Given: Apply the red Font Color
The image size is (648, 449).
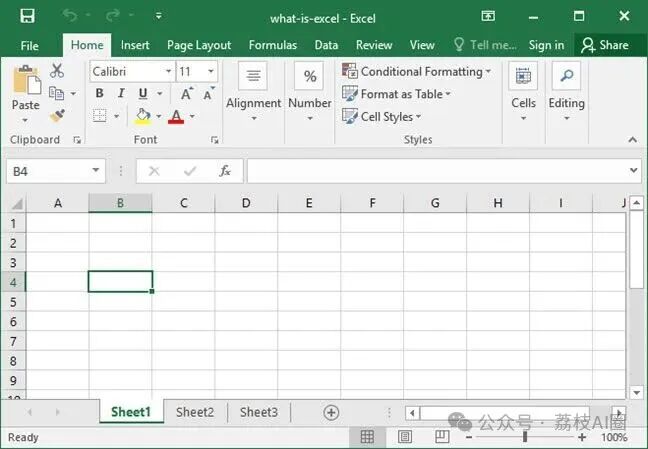Looking at the screenshot, I should pyautogui.click(x=176, y=117).
